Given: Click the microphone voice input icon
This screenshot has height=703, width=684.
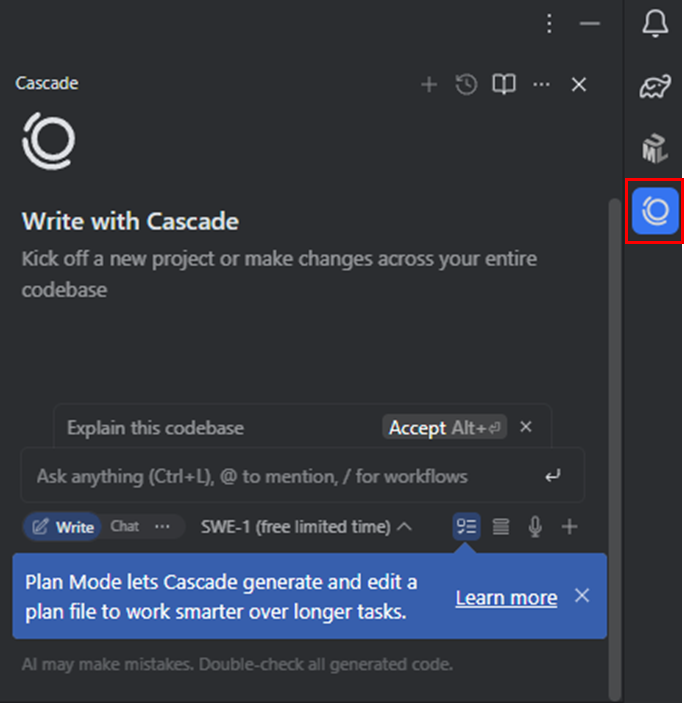Looking at the screenshot, I should click(x=535, y=526).
